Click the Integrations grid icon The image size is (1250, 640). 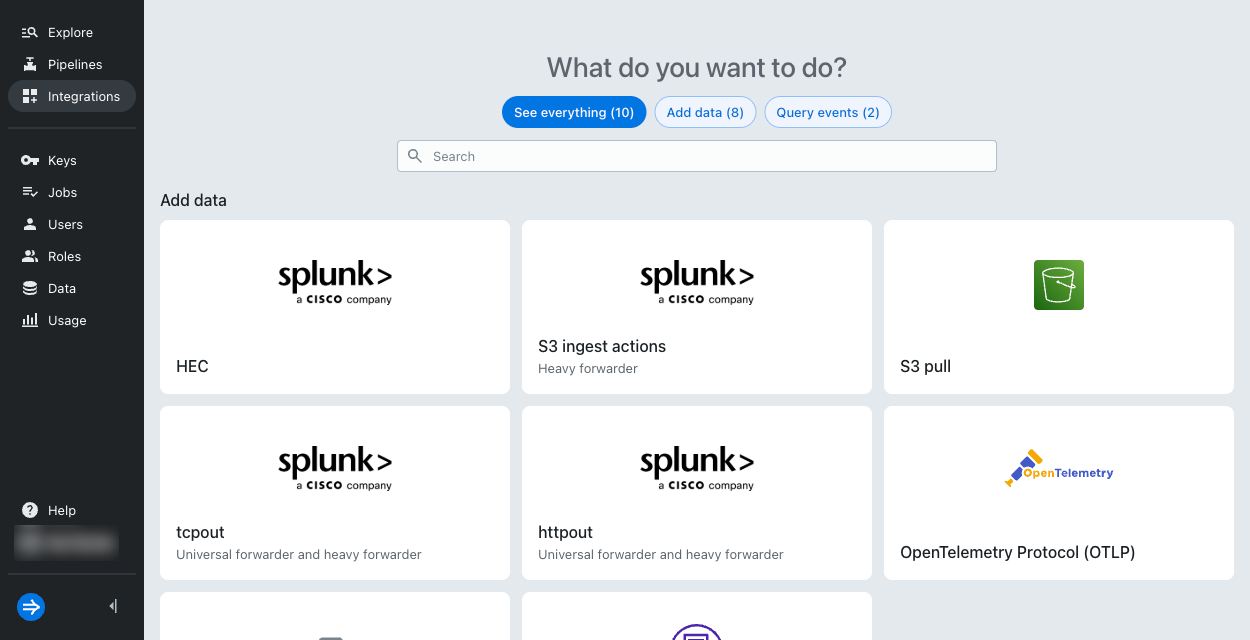click(x=30, y=96)
